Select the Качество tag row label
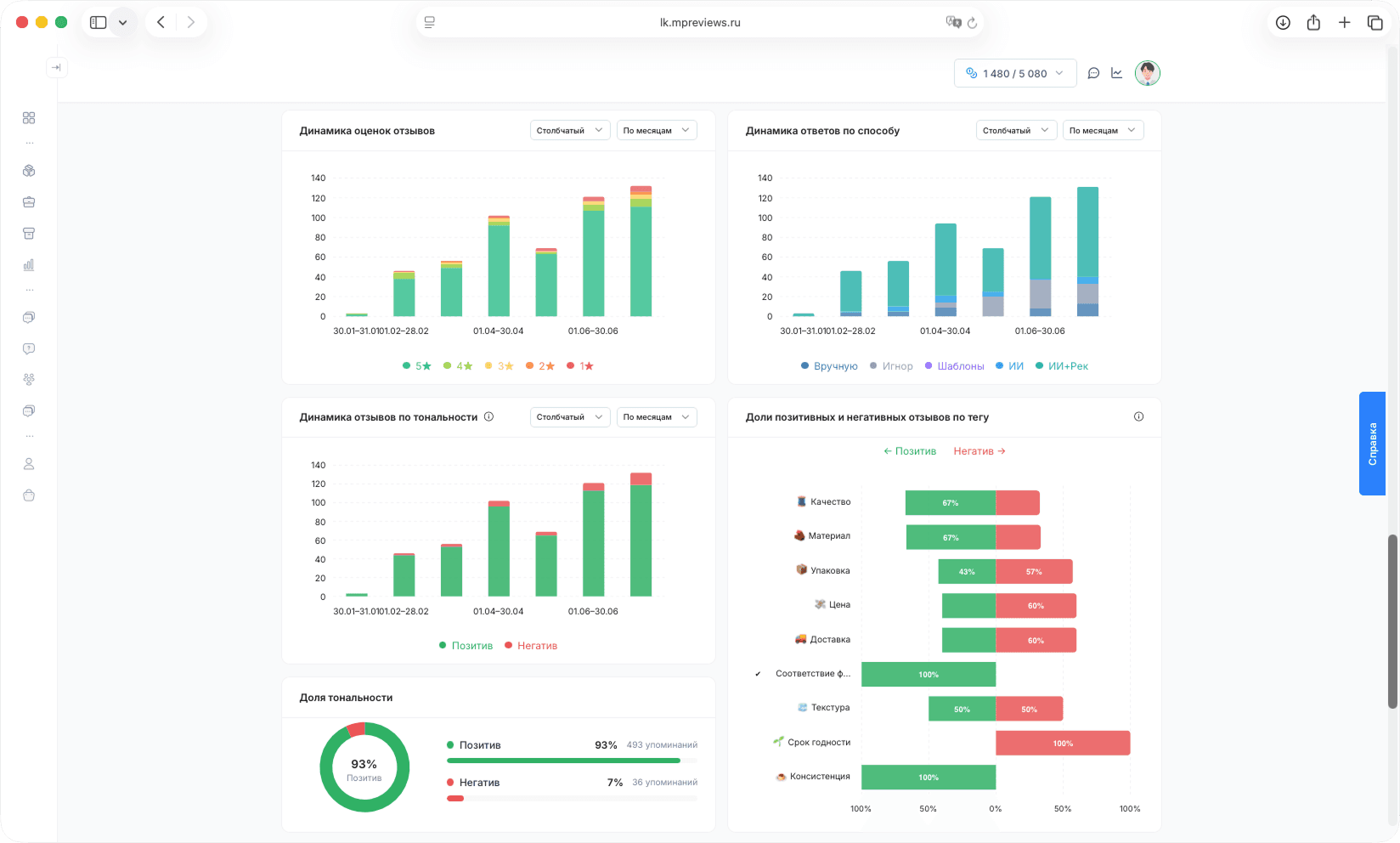Screen dimensions: 1400x843 click(823, 502)
